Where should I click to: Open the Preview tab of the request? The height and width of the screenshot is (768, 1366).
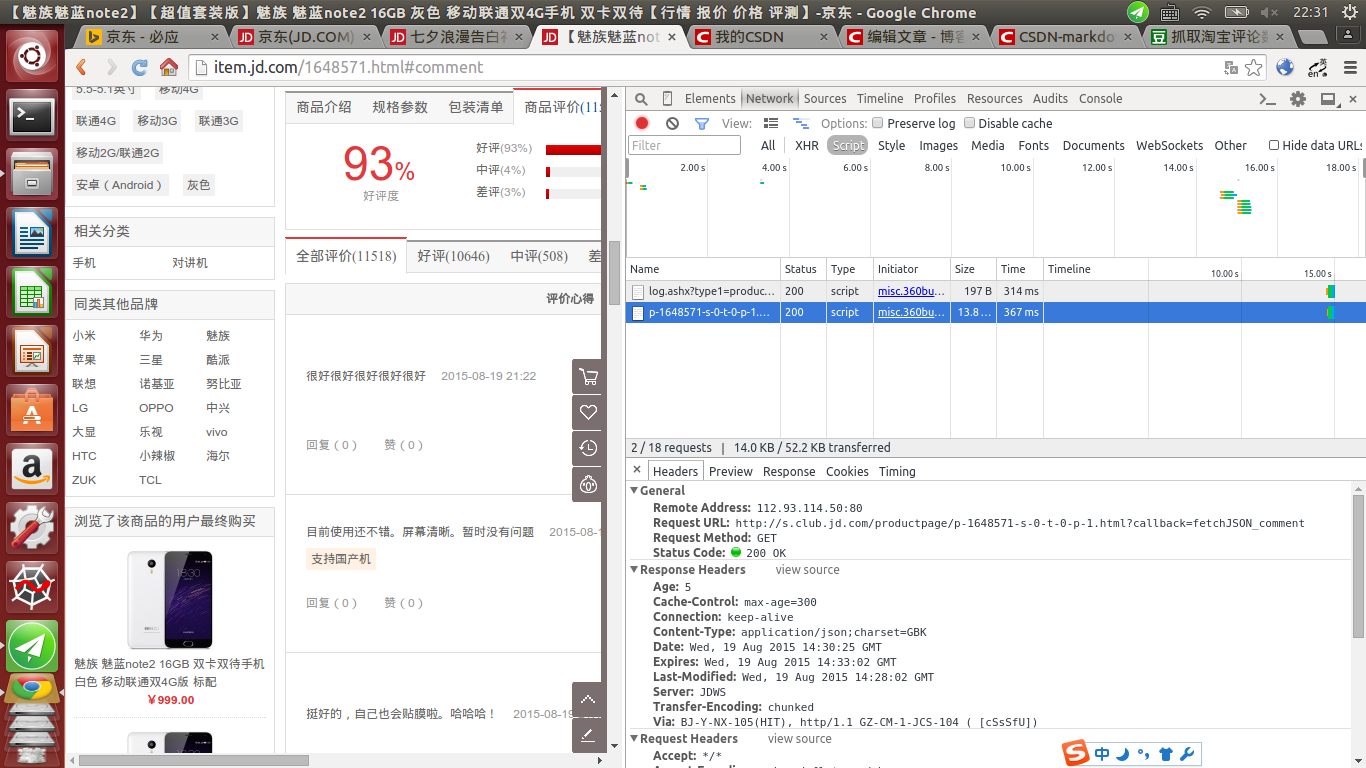(x=731, y=472)
